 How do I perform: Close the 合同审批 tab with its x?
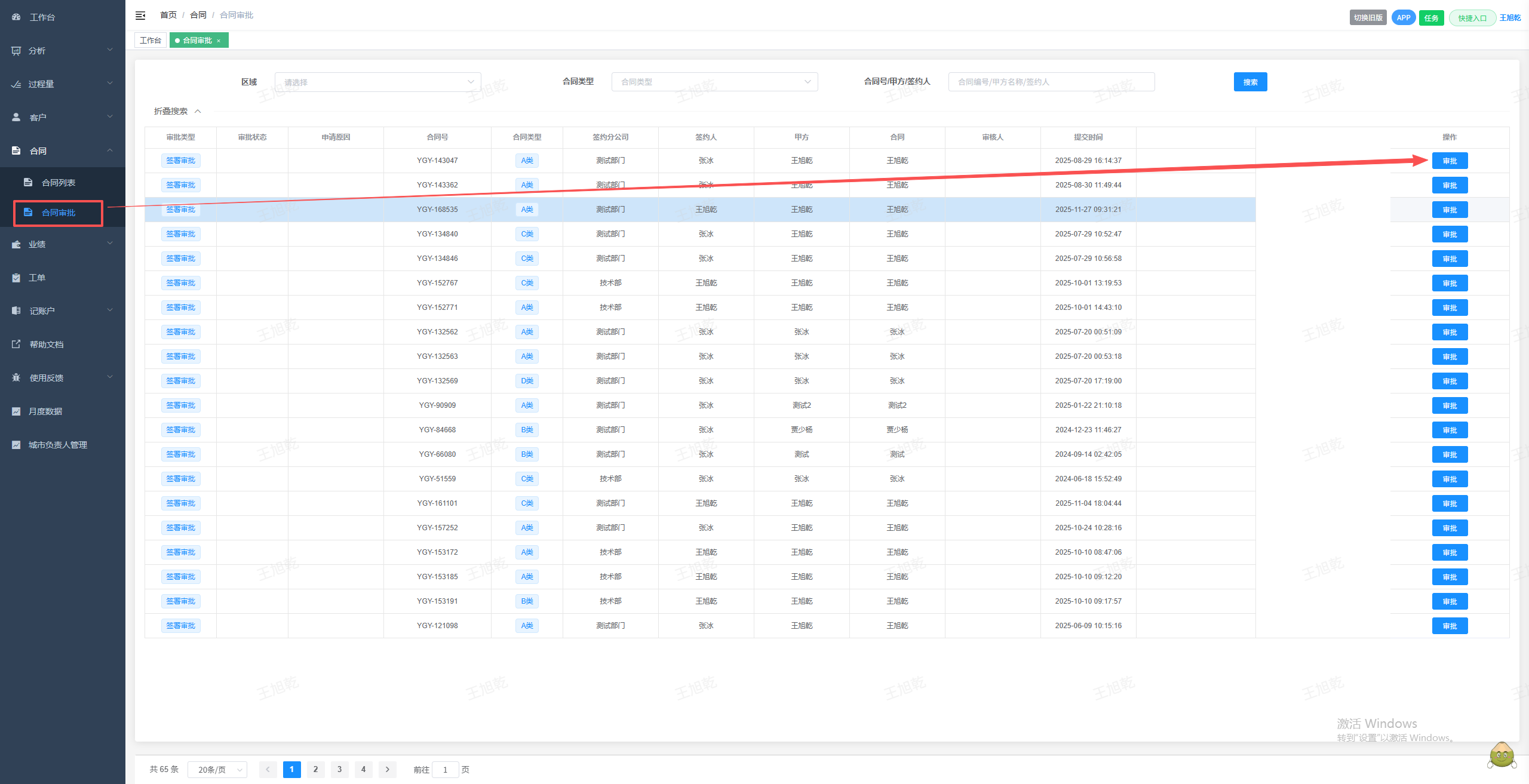click(x=219, y=41)
